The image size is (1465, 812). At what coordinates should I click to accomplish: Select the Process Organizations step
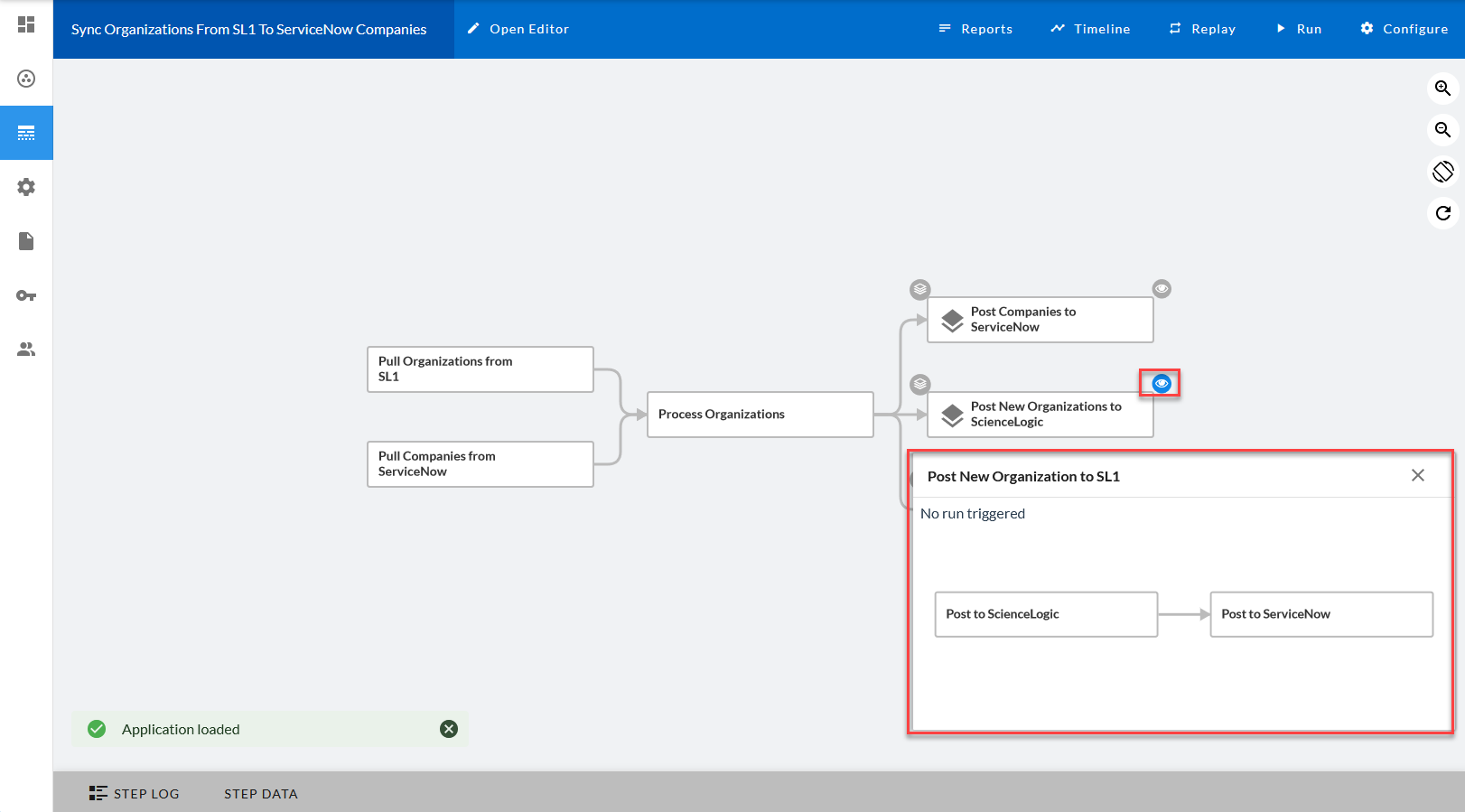(x=760, y=415)
